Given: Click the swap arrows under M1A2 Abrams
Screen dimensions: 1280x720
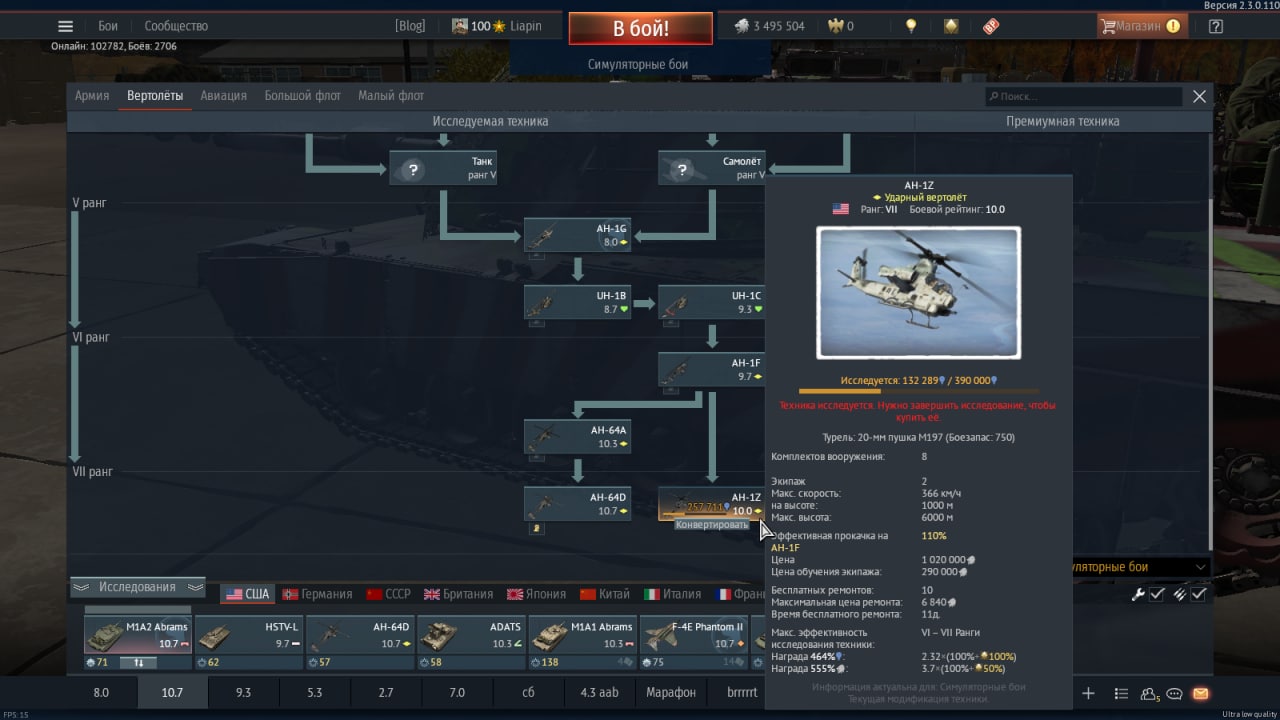Looking at the screenshot, I should (x=138, y=662).
